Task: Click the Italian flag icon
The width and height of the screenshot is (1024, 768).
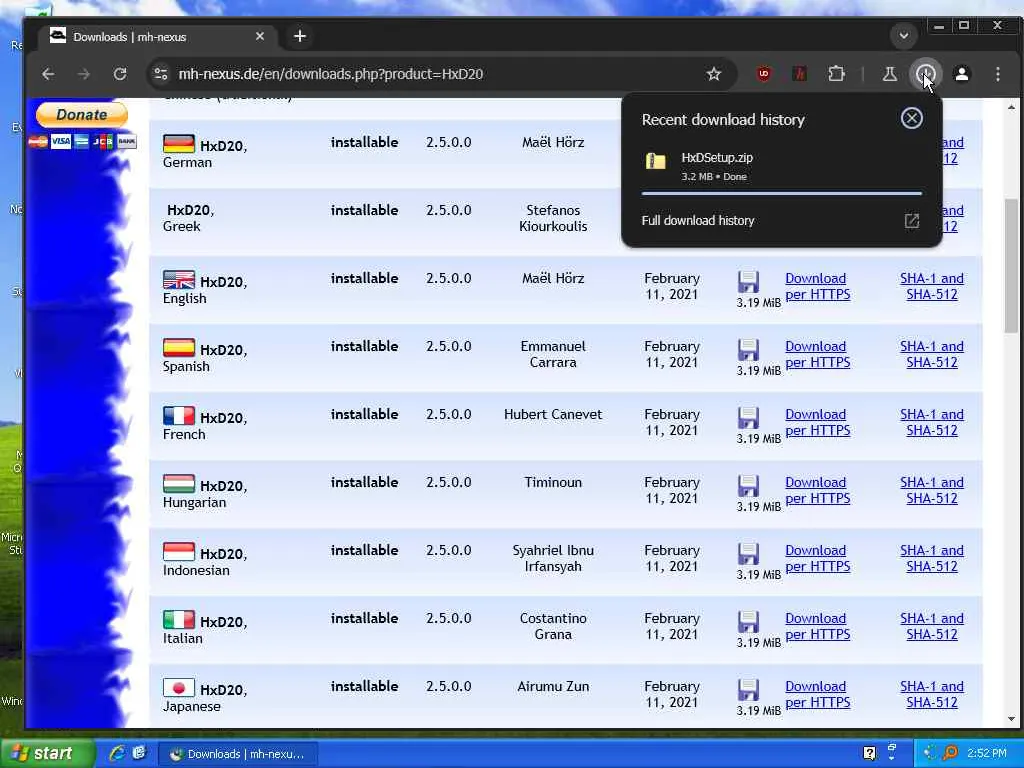Action: (x=179, y=619)
